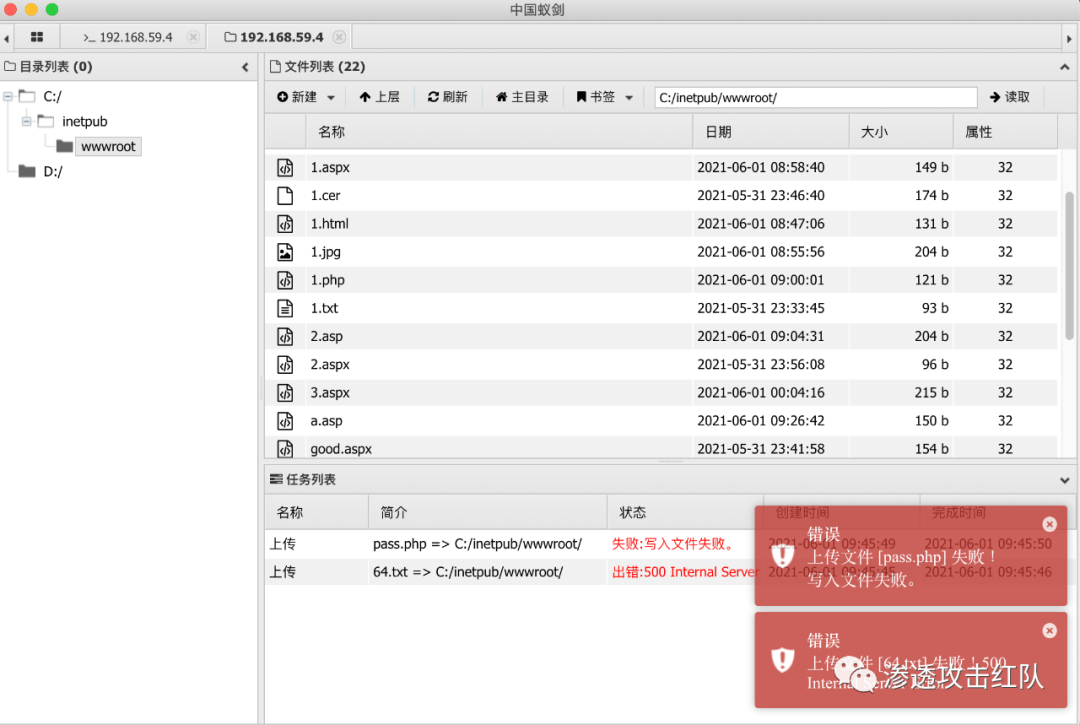Close the file manager 192.168.59.4 tab
The image size is (1080, 725).
point(339,37)
